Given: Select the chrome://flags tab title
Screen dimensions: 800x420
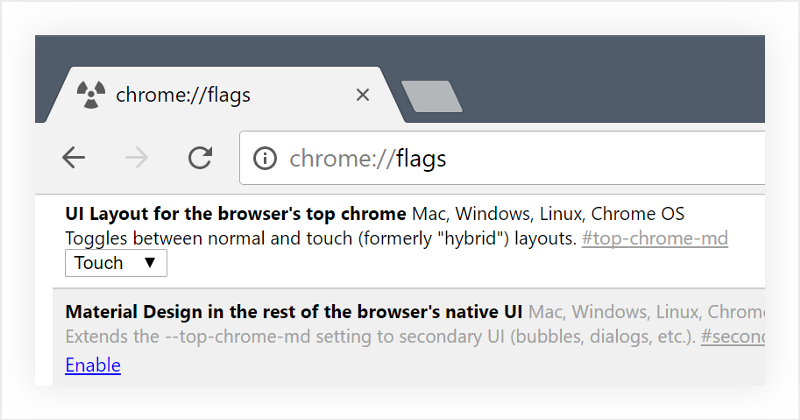Looking at the screenshot, I should point(183,95).
